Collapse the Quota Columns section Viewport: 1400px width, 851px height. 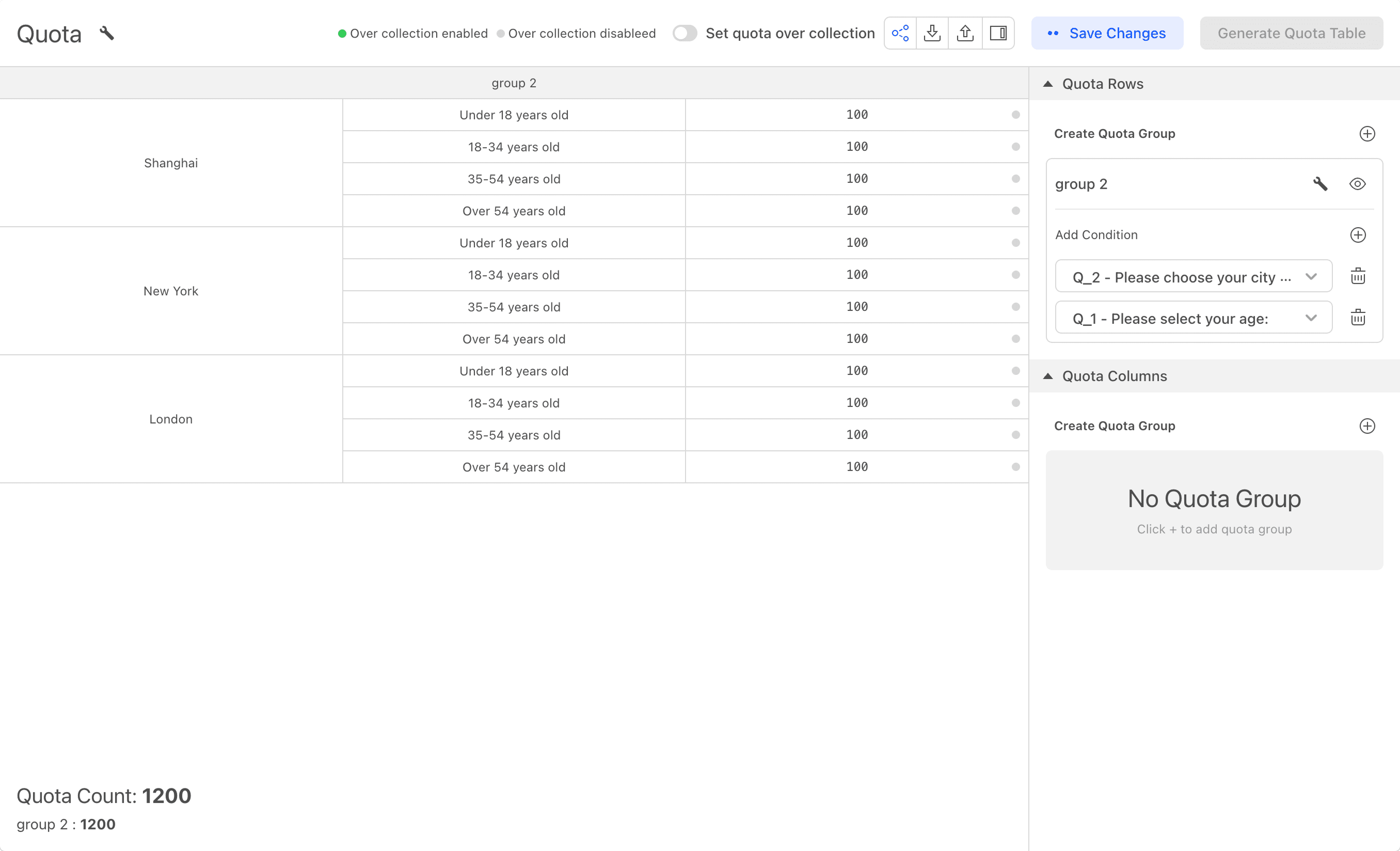(1048, 376)
